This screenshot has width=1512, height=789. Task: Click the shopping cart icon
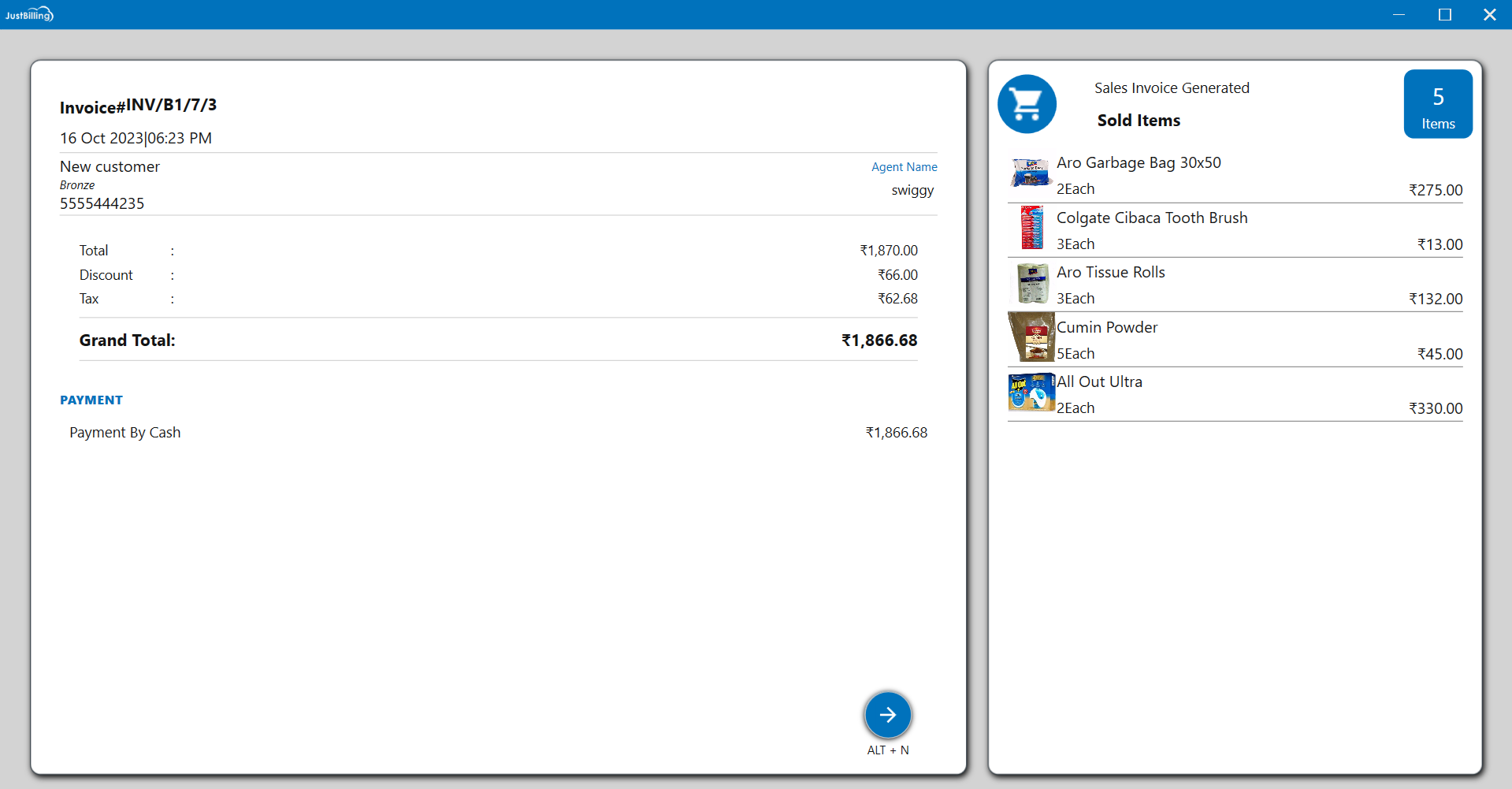pos(1027,104)
